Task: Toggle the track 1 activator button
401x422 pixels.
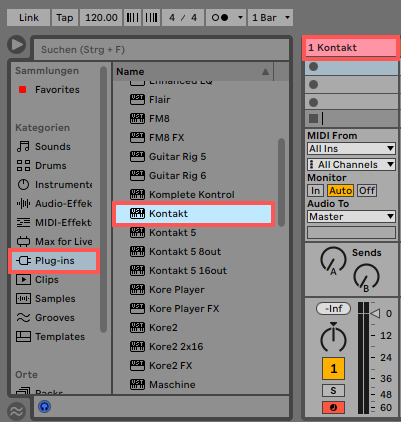Action: [333, 369]
